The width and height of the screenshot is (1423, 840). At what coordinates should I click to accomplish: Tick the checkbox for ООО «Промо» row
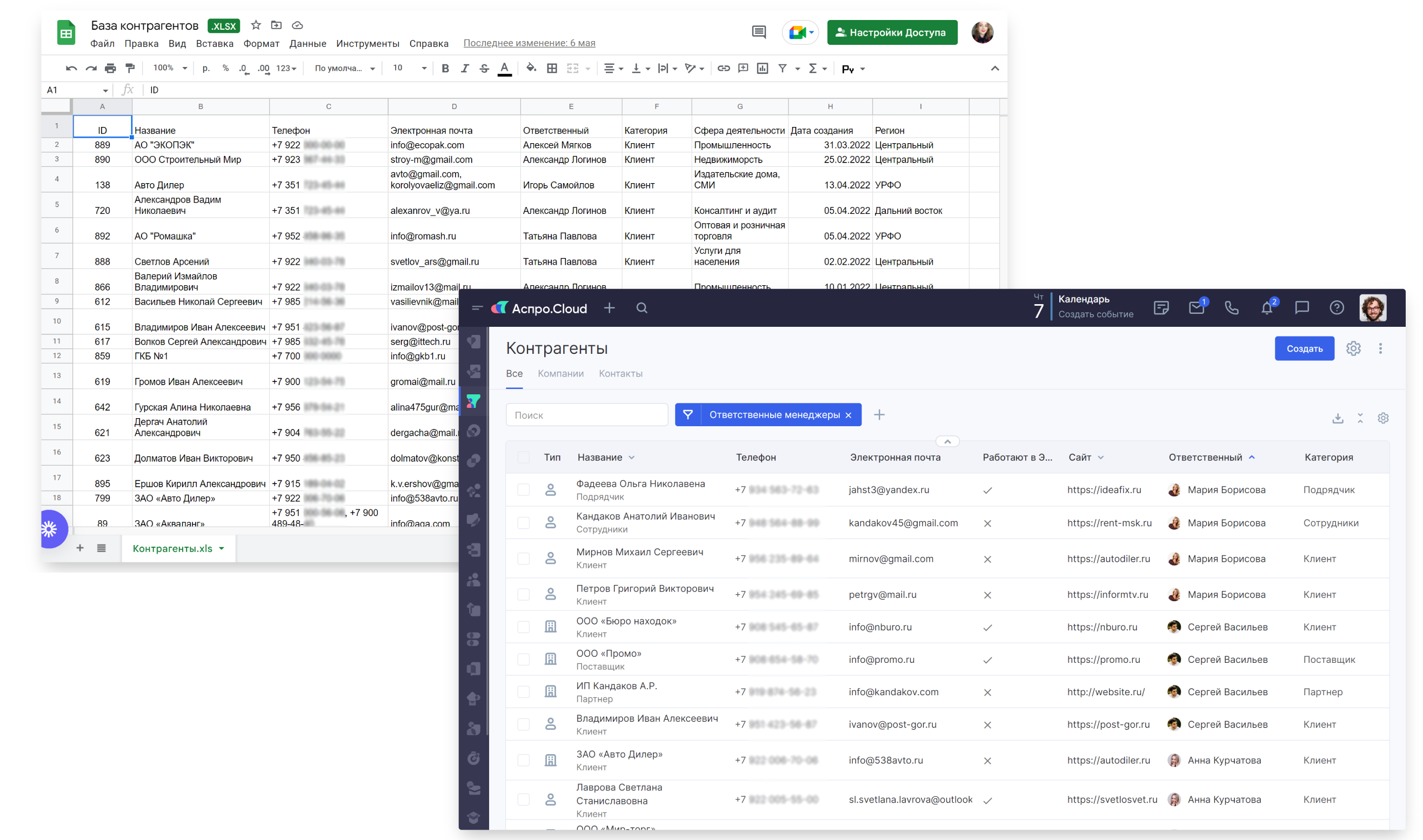coord(523,660)
